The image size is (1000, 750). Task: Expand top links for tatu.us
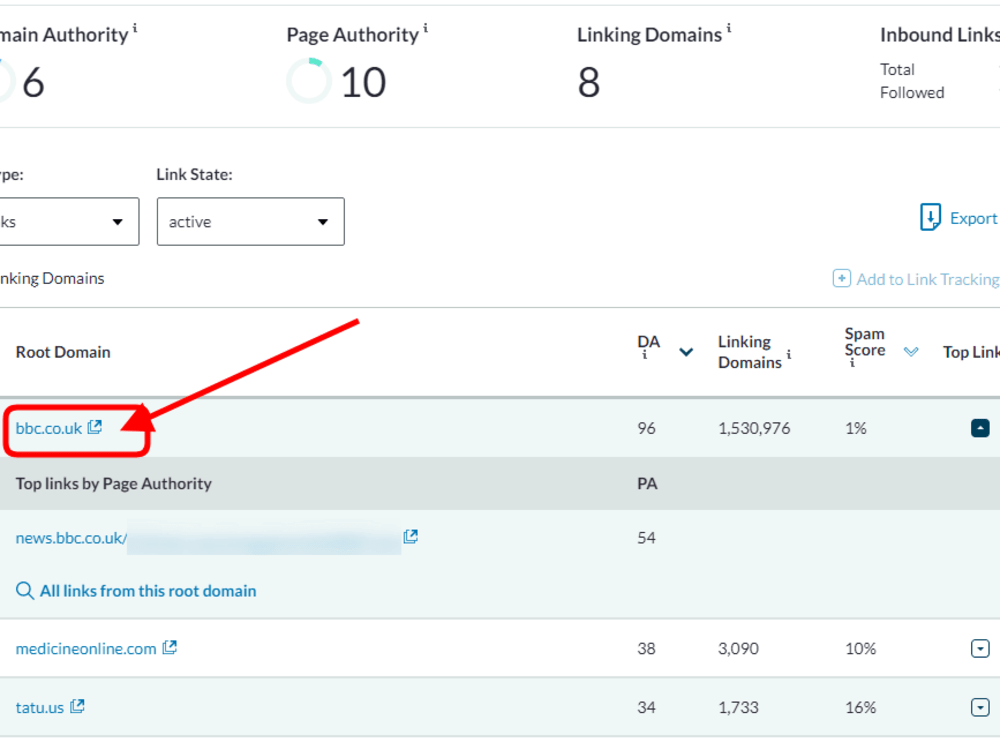pyautogui.click(x=980, y=707)
